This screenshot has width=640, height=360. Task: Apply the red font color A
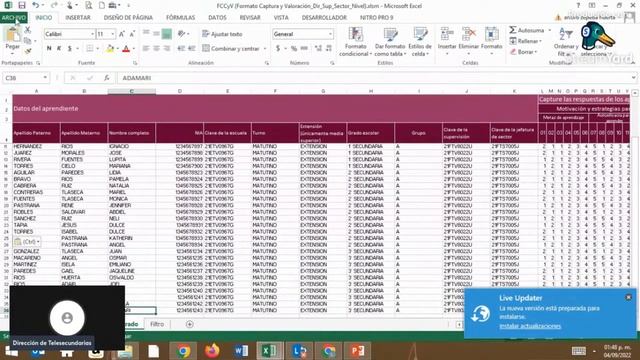click(126, 49)
